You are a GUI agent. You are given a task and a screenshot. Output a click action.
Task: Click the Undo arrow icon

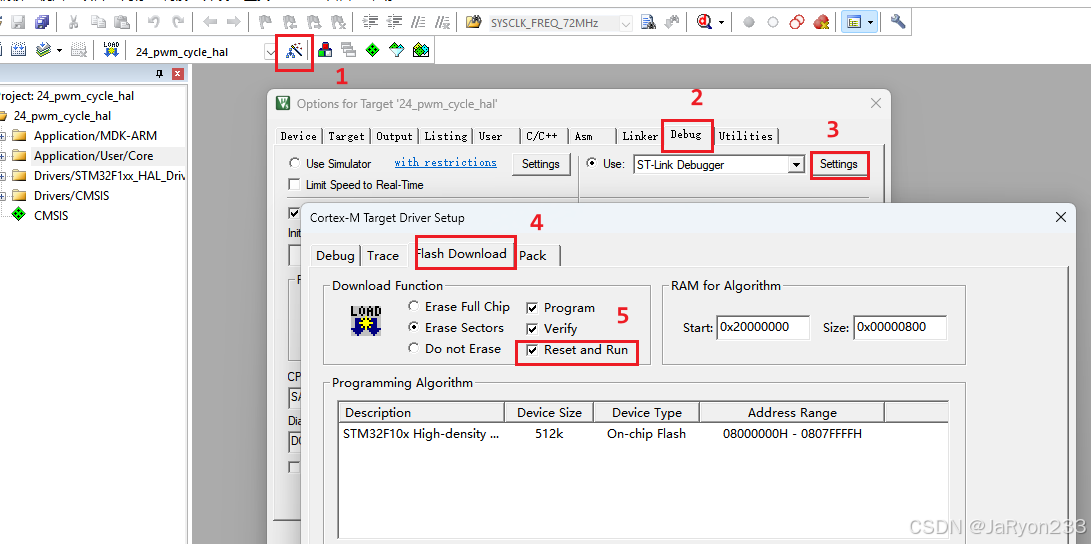pos(154,22)
